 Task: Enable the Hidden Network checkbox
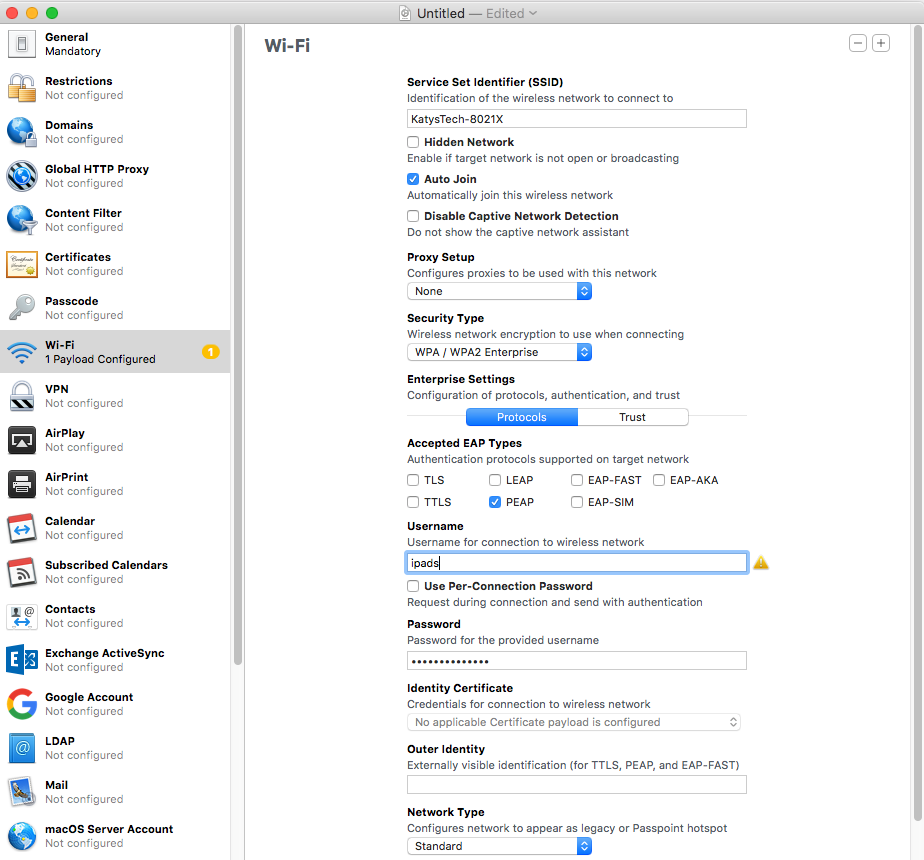point(413,143)
